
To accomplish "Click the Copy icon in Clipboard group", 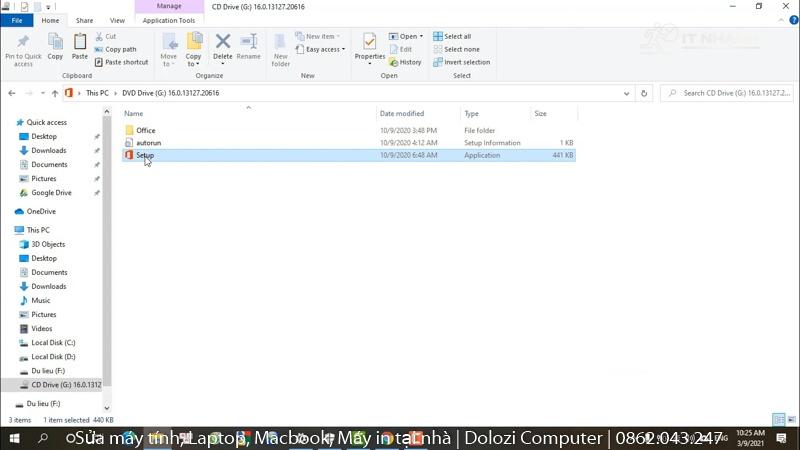I will 55,45.
